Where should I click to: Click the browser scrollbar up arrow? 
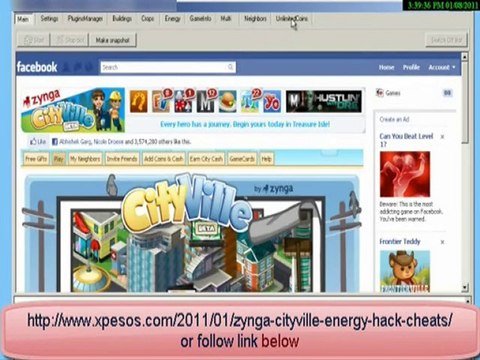click(x=465, y=56)
